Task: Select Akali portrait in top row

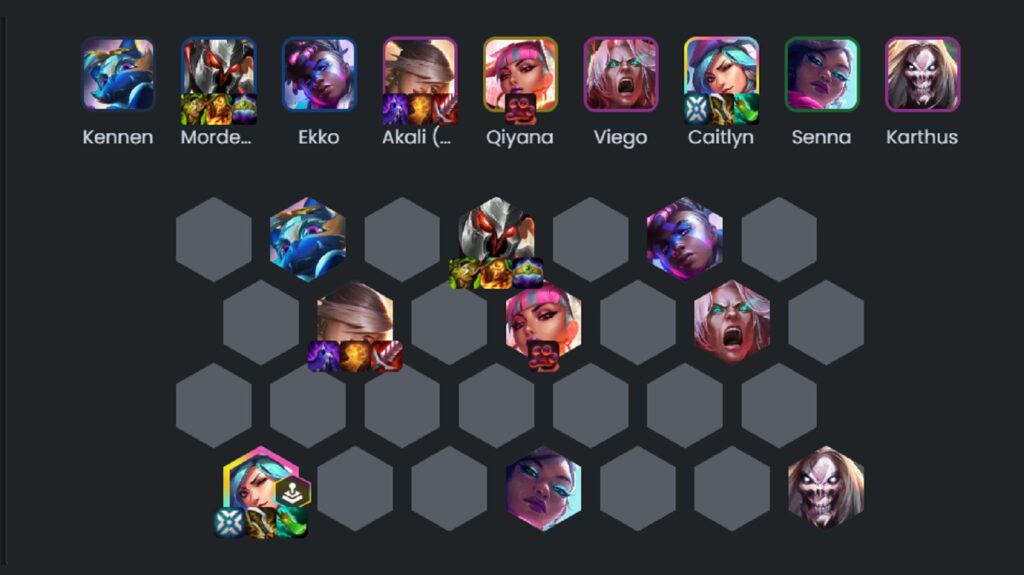Action: (x=420, y=74)
